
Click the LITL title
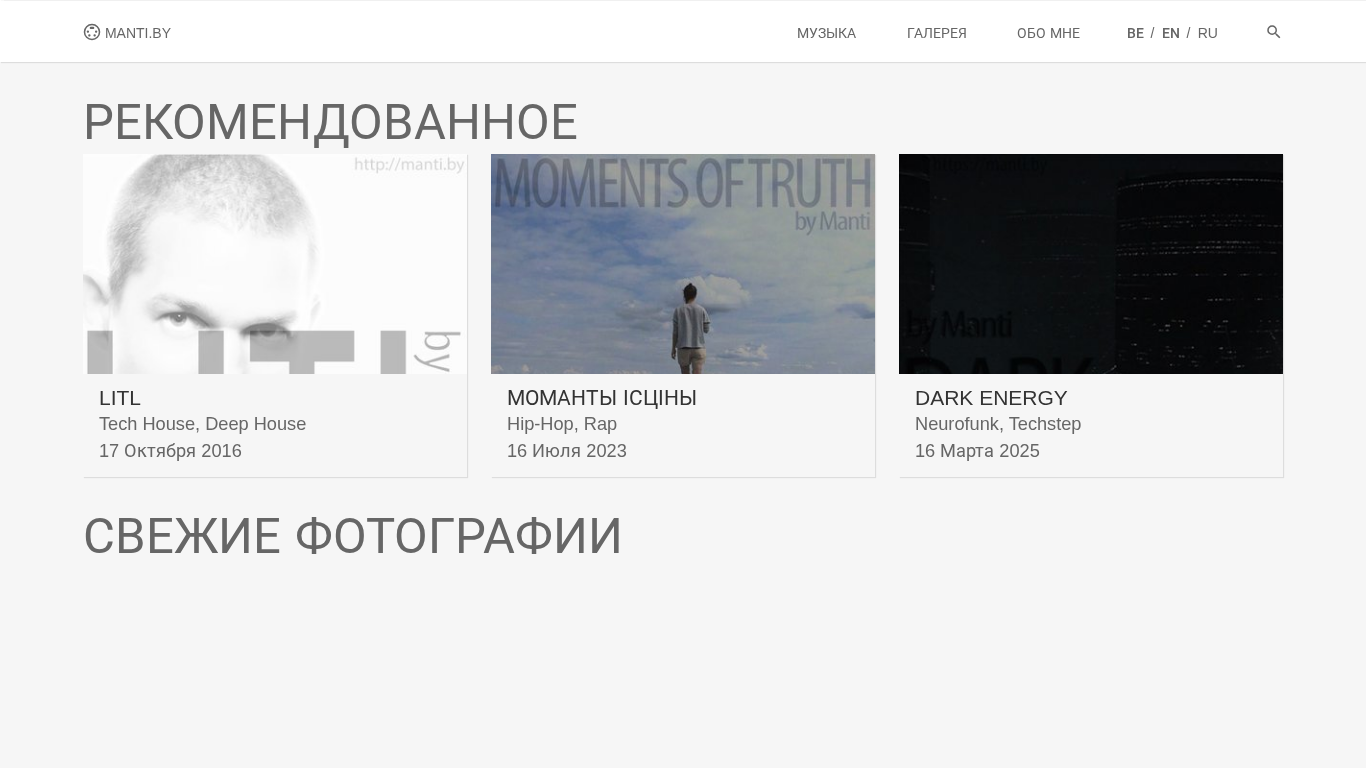click(120, 398)
